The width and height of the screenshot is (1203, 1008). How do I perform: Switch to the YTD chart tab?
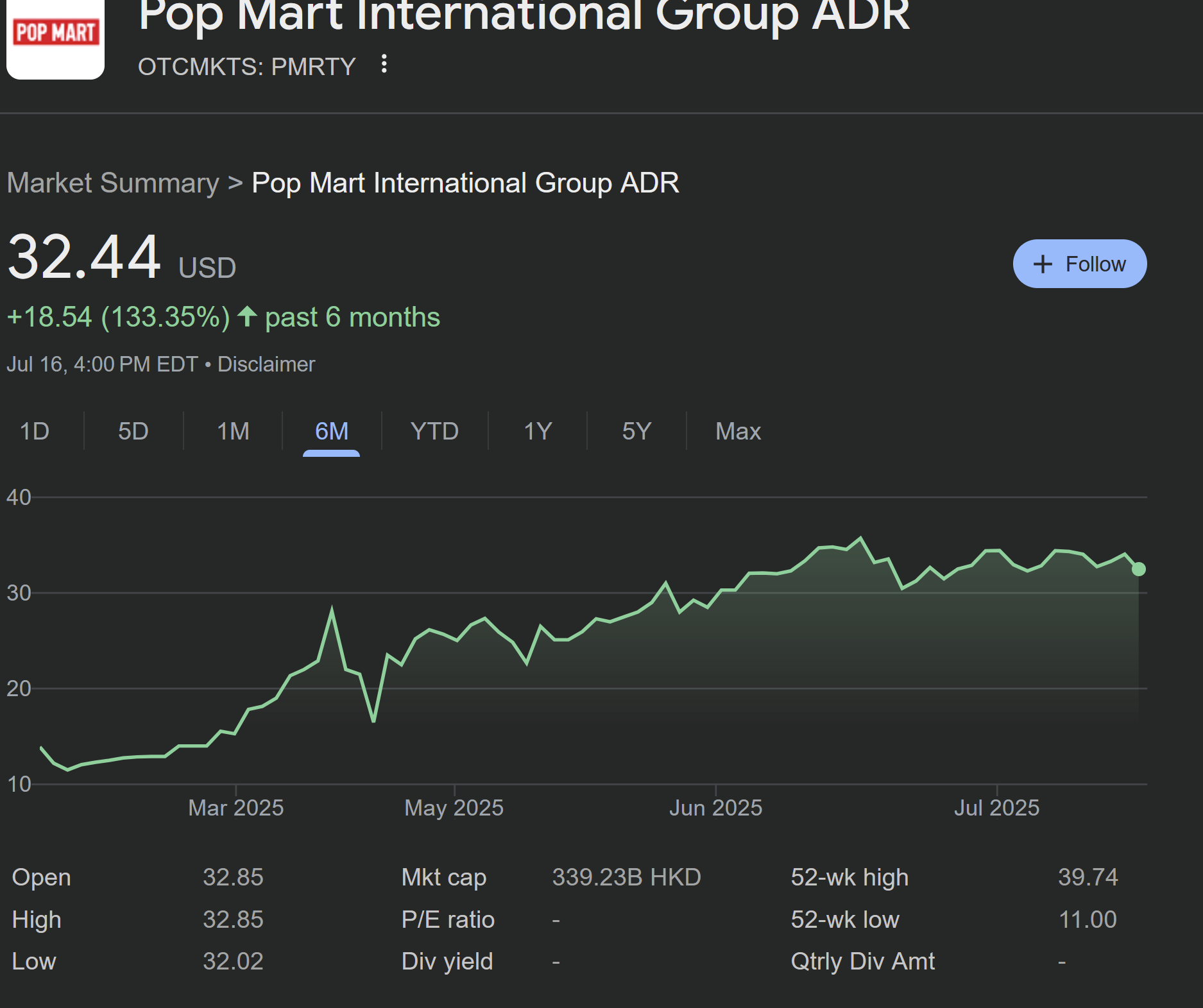pos(435,431)
